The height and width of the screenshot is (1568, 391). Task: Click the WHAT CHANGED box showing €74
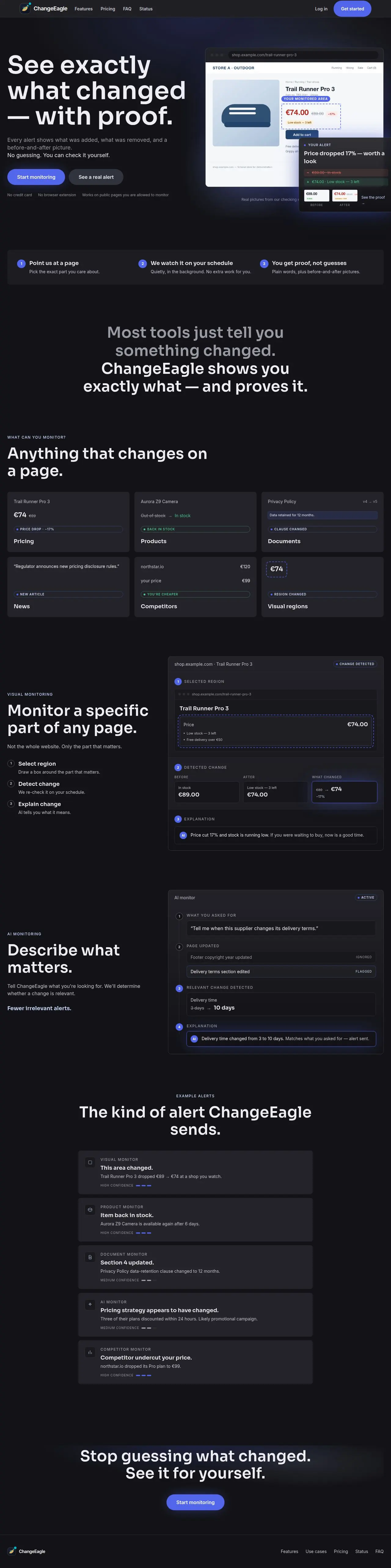pos(344,792)
